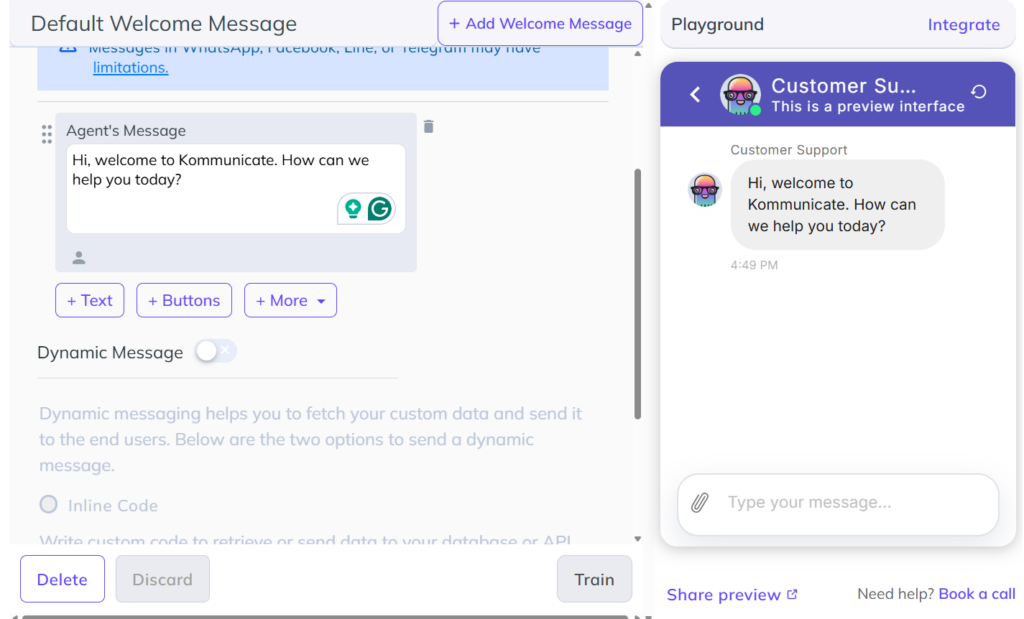1024x619 pixels.
Task: Add a + Text message block
Action: pos(89,300)
